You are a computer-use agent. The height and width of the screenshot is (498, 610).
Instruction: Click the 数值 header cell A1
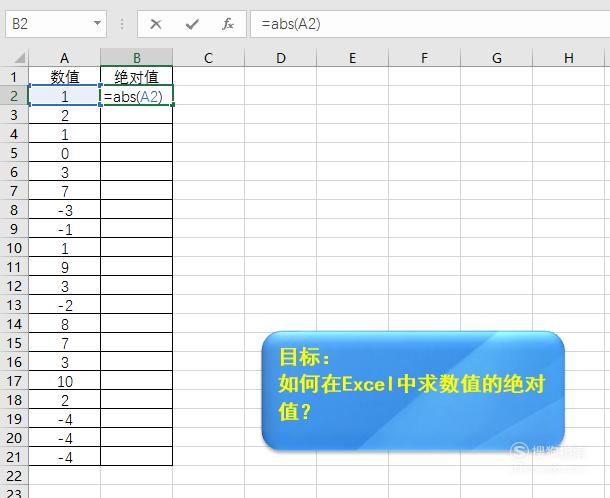point(65,76)
